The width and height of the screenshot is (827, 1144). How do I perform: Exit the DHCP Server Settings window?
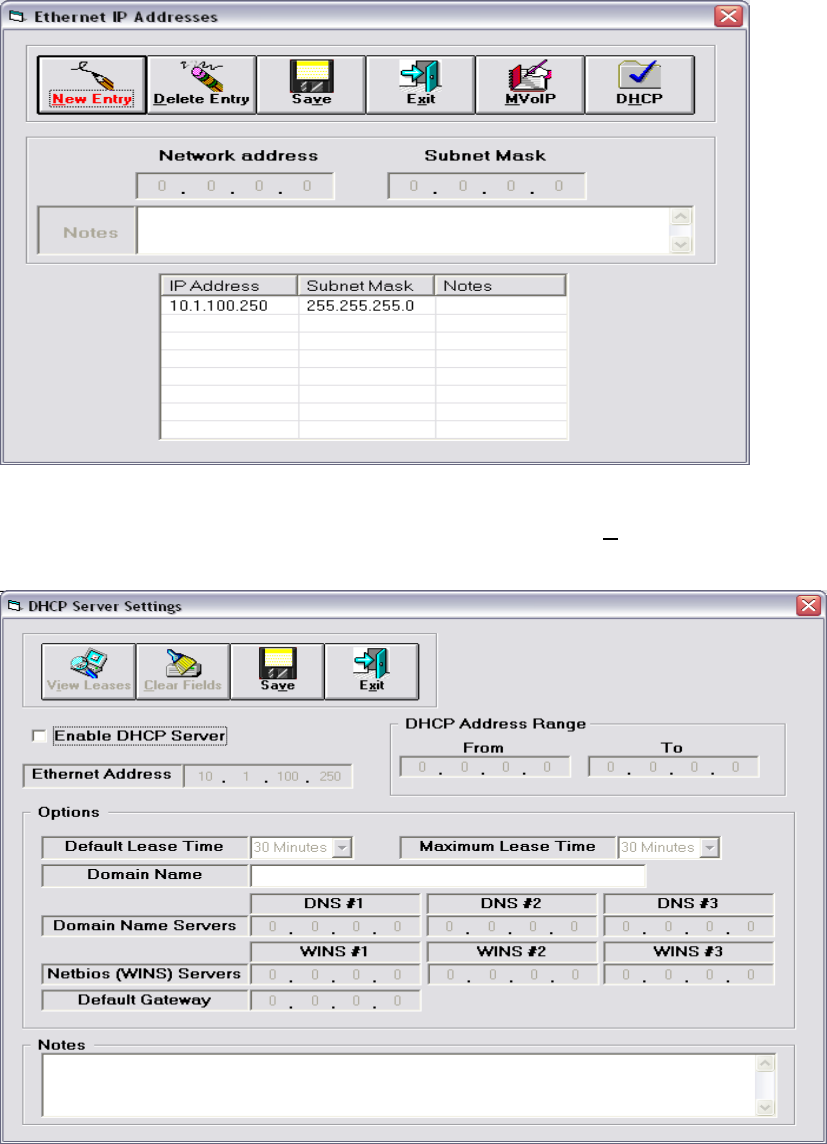coord(371,672)
